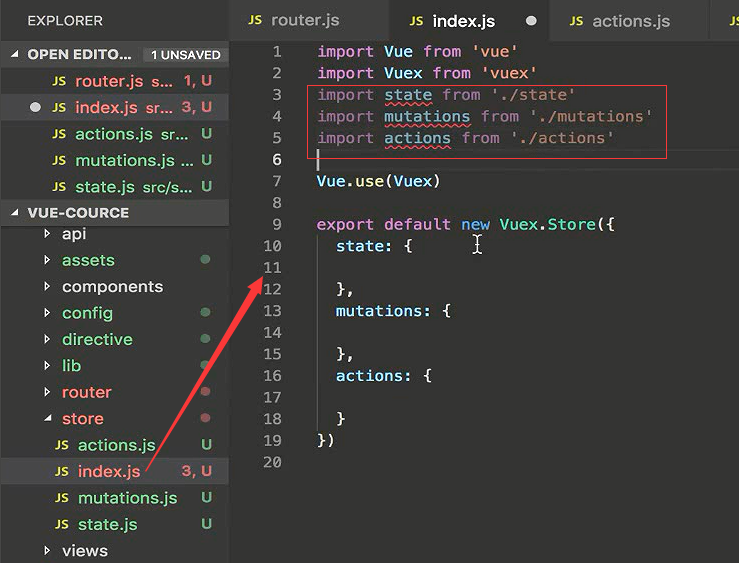Expand the components folder

click(x=47, y=287)
